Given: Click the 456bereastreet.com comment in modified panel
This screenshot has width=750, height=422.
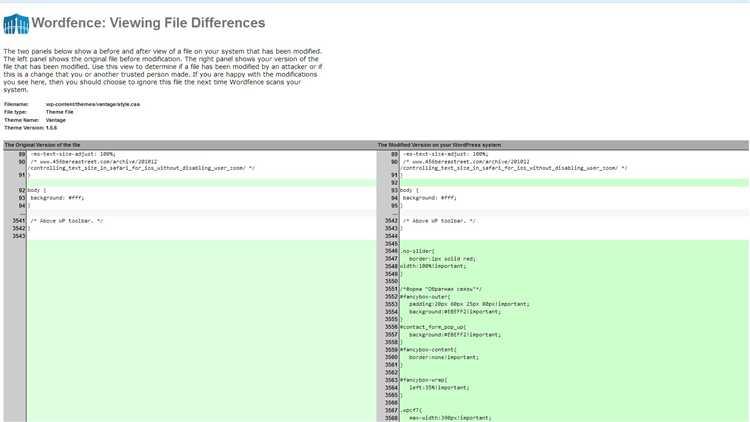Looking at the screenshot, I should 514,165.
